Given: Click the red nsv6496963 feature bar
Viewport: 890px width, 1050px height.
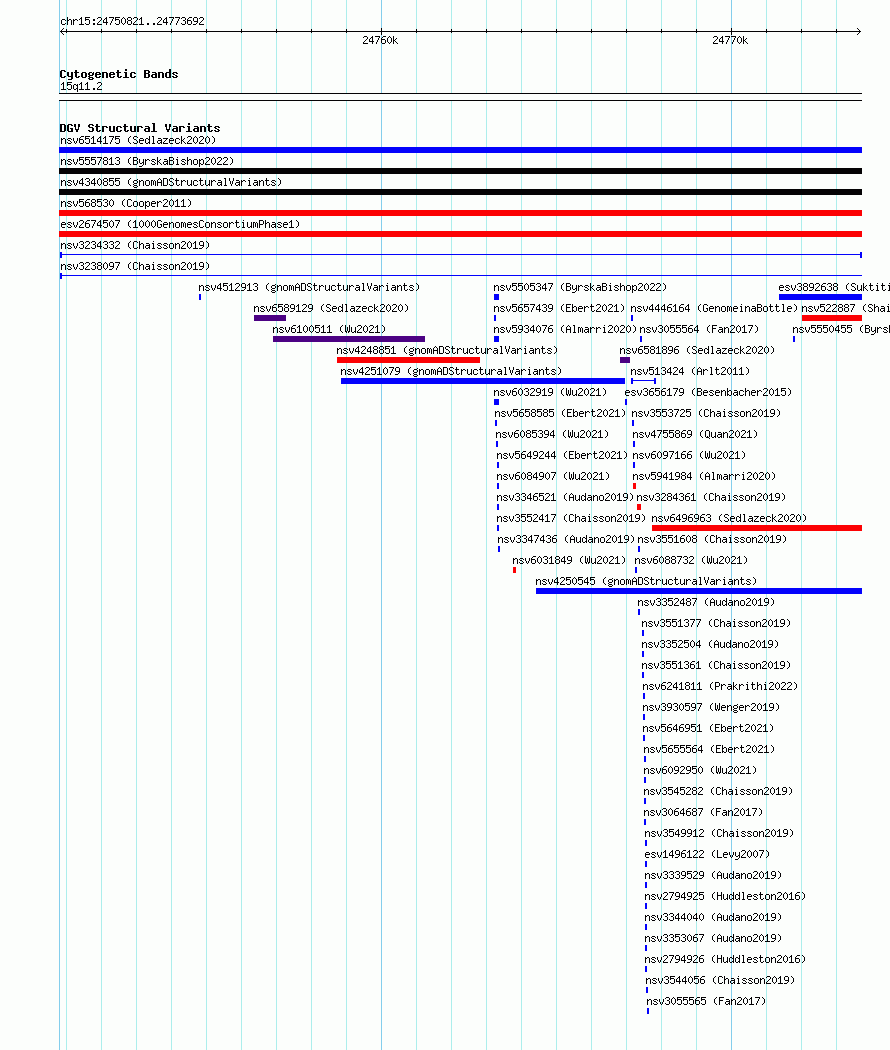Looking at the screenshot, I should point(757,528).
